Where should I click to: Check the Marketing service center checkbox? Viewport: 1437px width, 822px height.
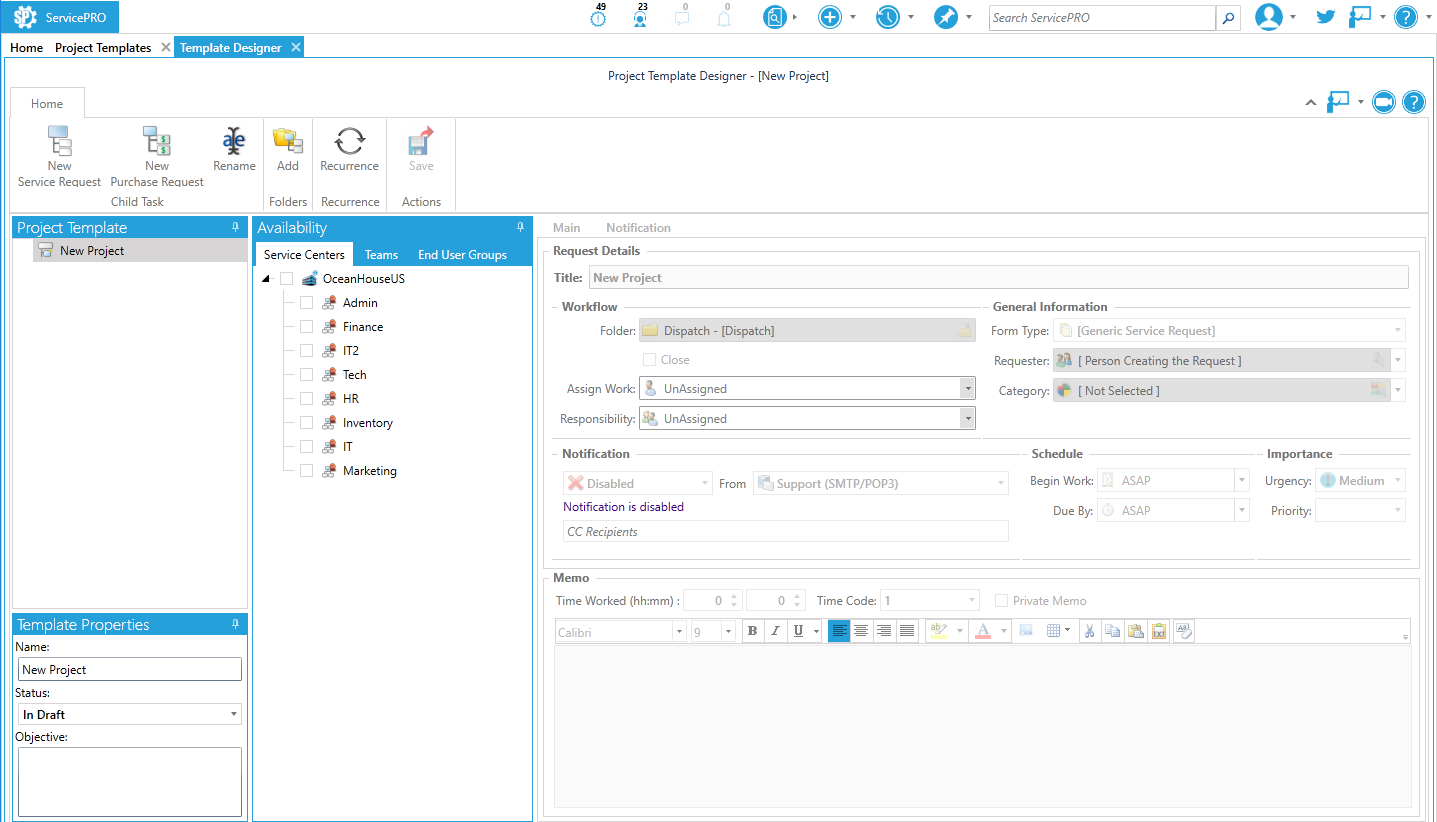[x=307, y=471]
